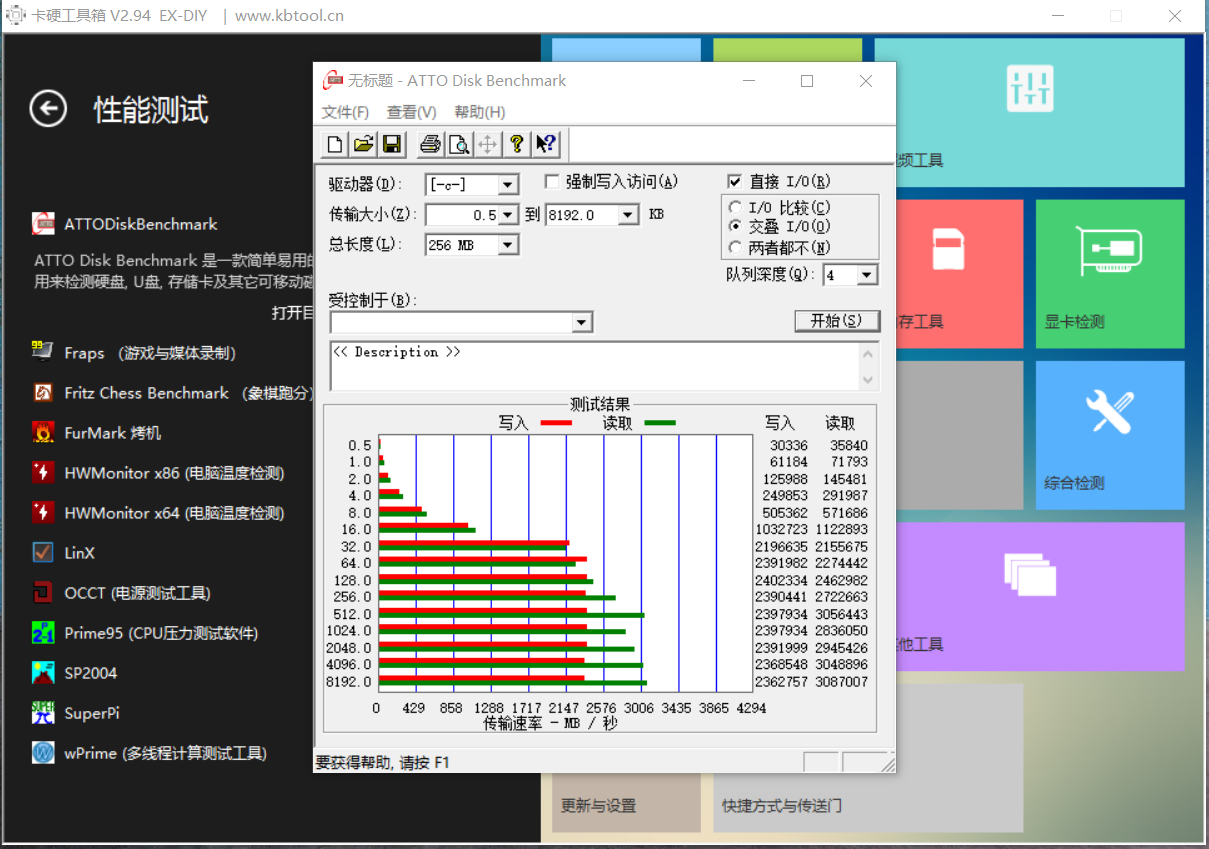Open a saved benchmark via the folder icon
1209x849 pixels.
(364, 144)
